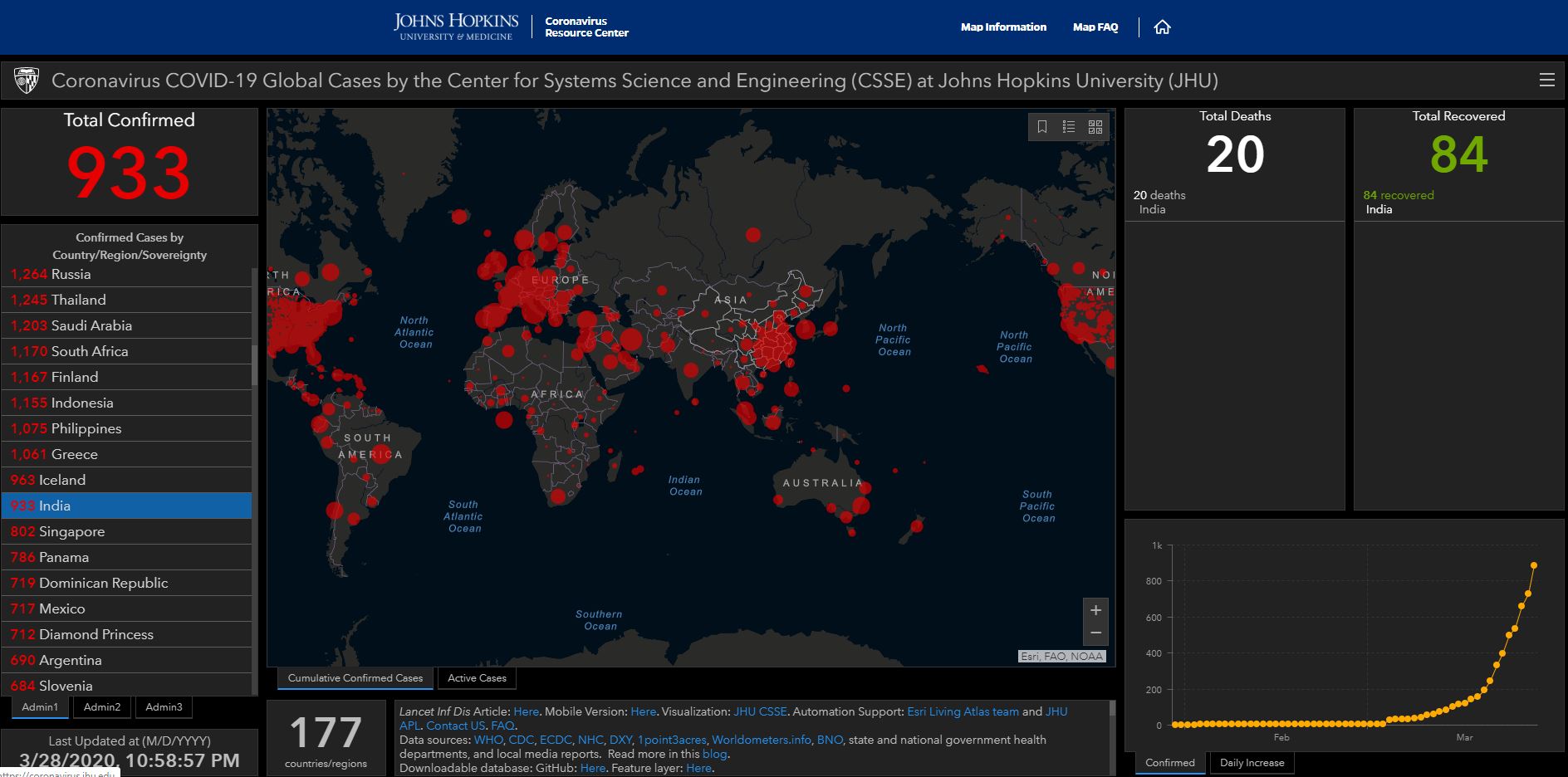Open the BNO link

(830, 740)
